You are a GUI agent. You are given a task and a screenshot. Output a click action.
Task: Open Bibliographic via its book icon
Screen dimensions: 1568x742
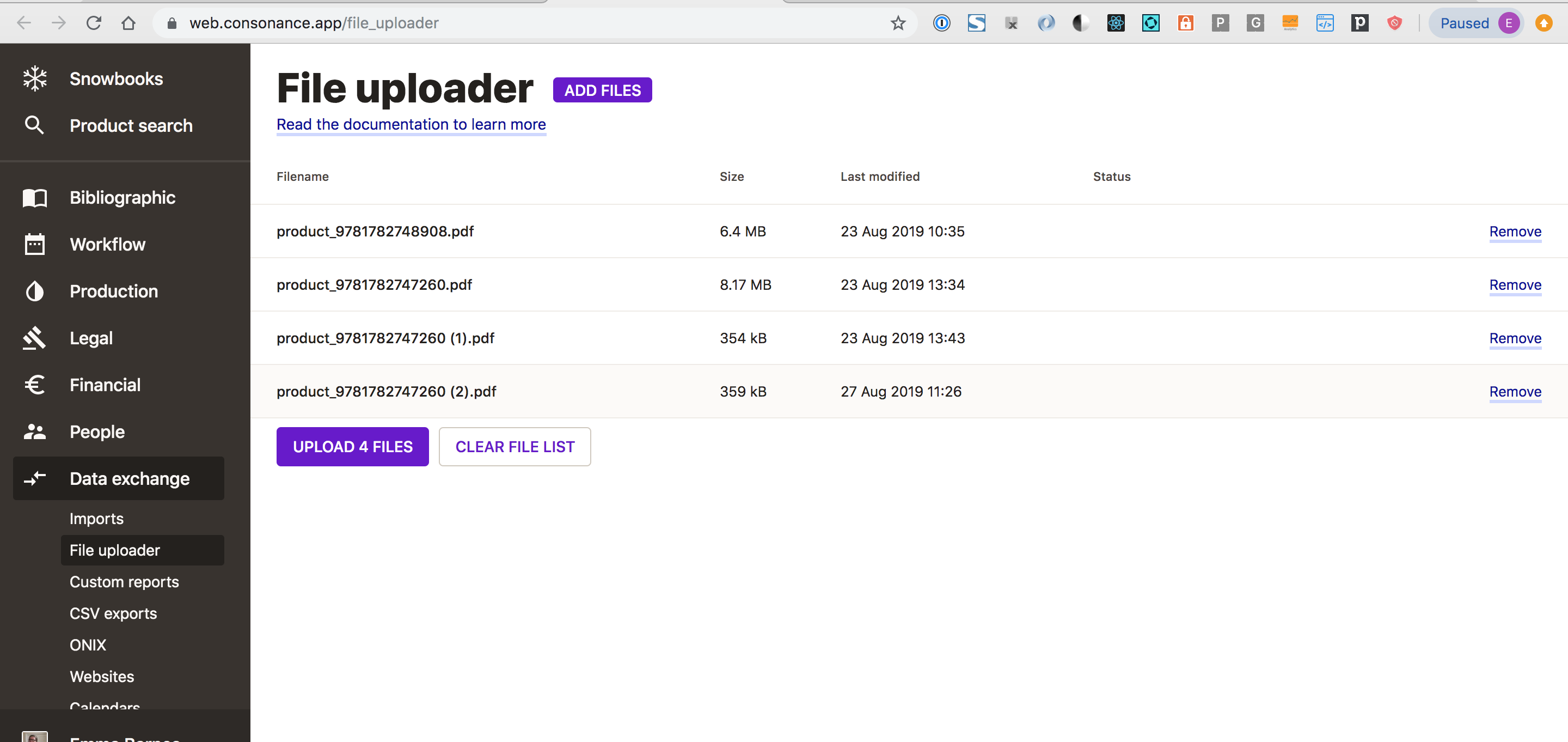(x=35, y=197)
